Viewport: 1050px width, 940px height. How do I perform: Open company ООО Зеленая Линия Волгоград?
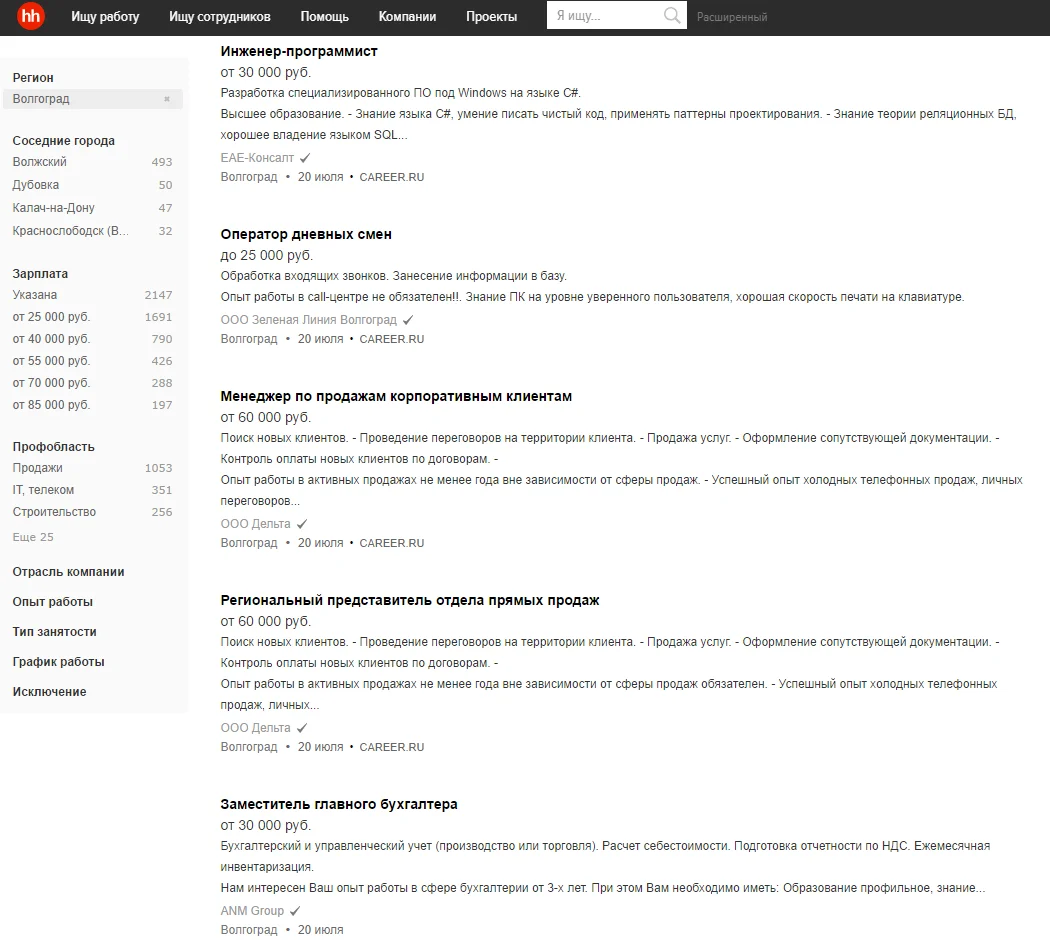[309, 320]
